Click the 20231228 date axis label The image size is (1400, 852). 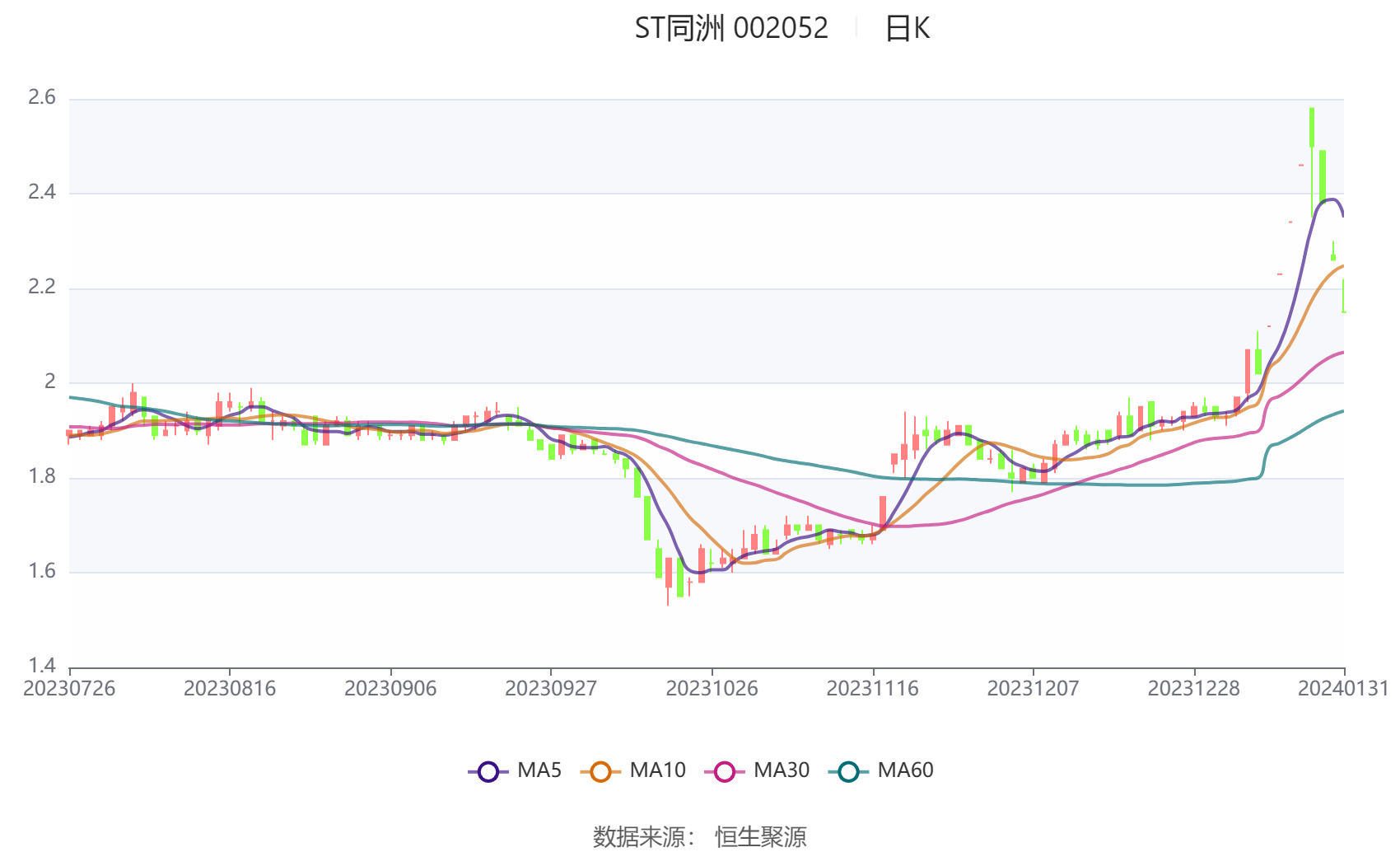[1193, 689]
